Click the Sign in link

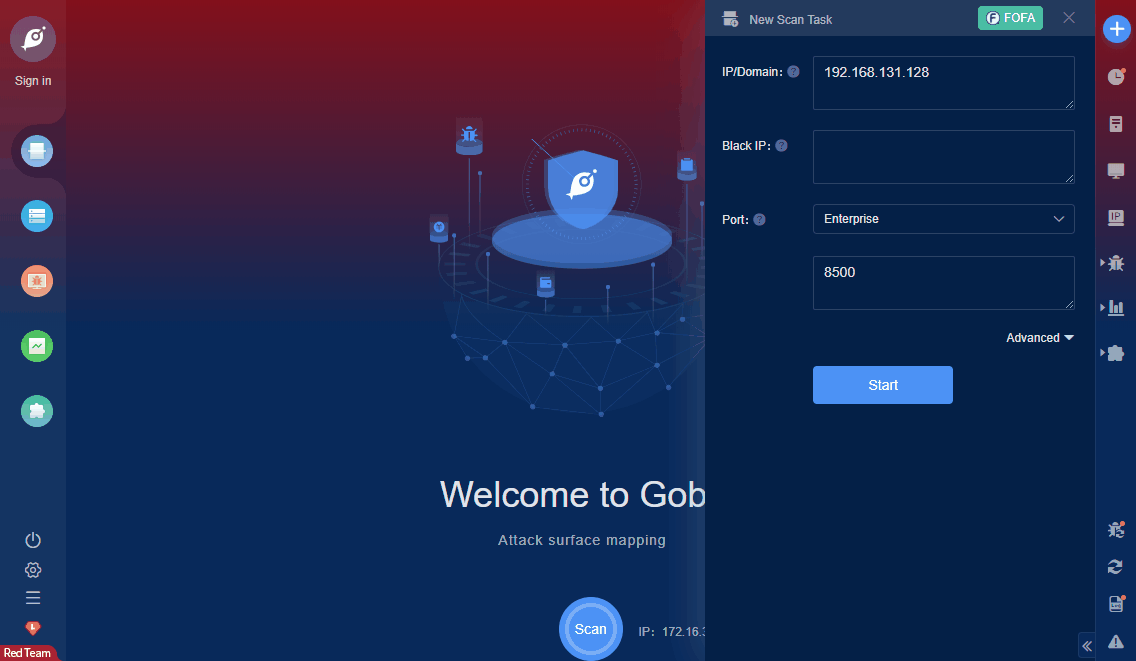point(33,80)
